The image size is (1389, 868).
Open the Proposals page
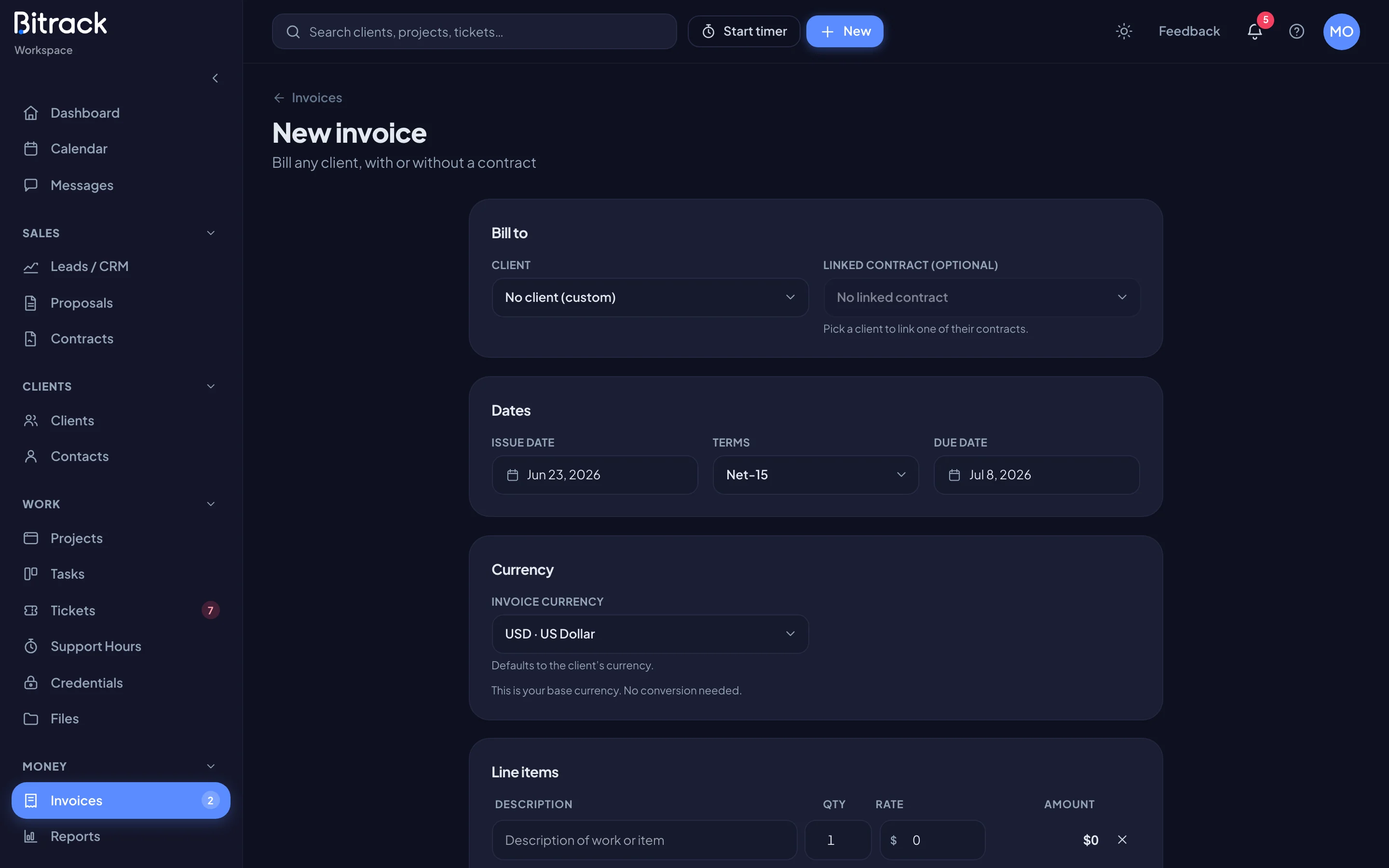coord(121,302)
